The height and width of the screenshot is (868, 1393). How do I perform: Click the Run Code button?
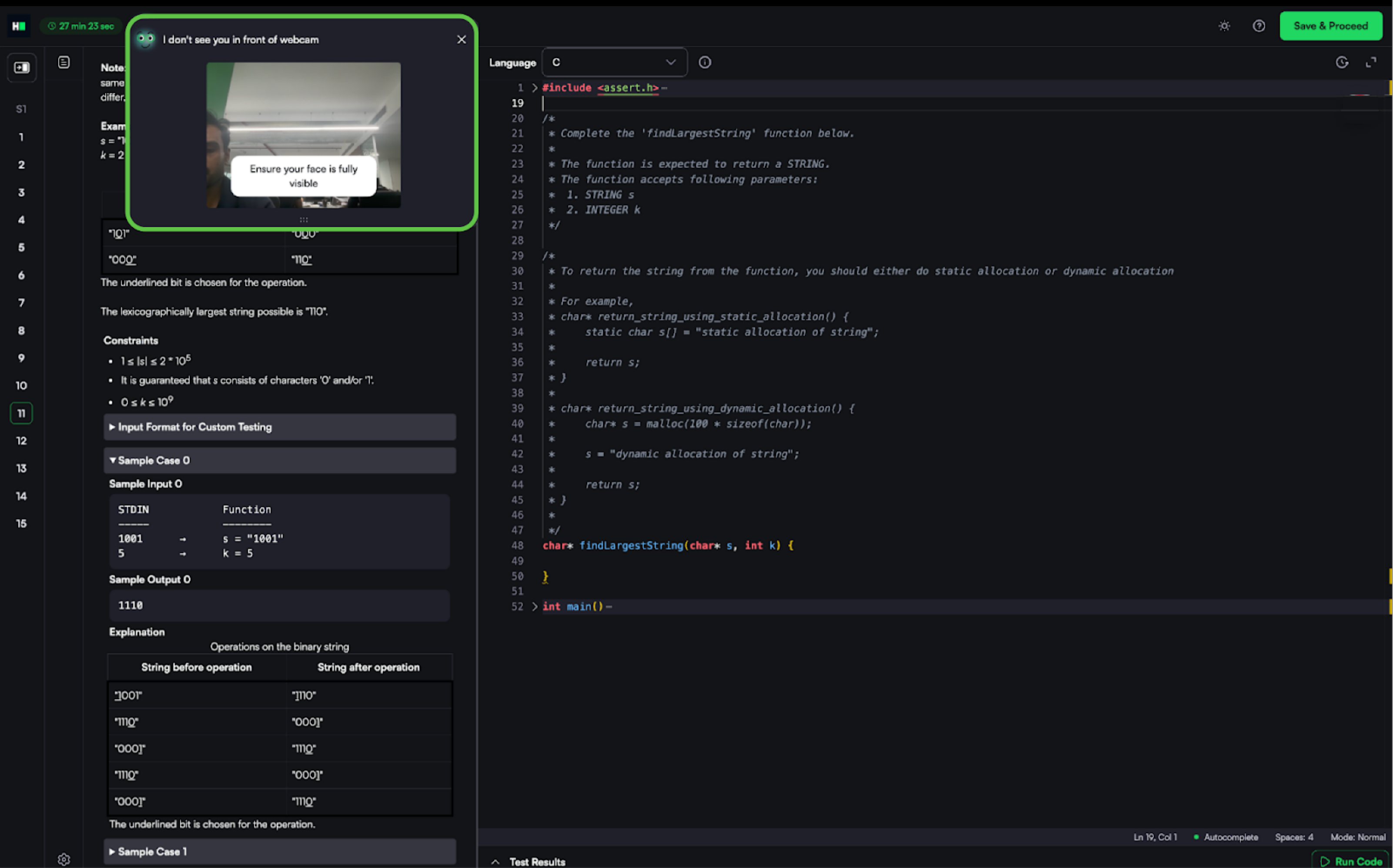[1351, 861]
